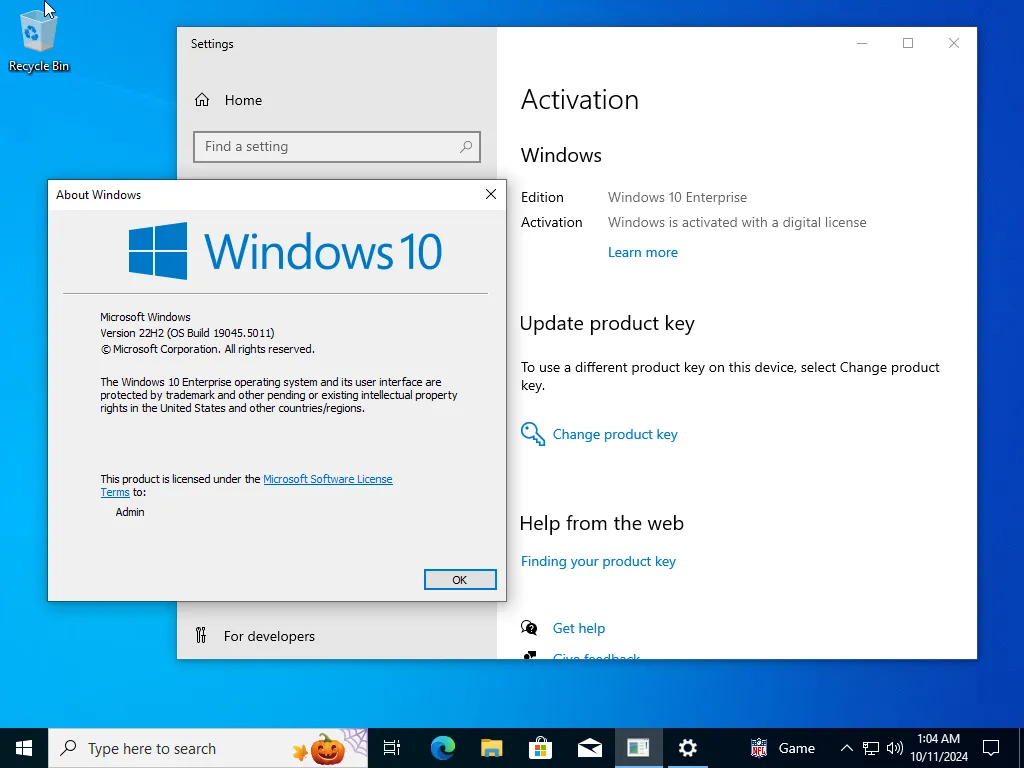Click 'Windows is activated with a digital license' text
This screenshot has width=1024, height=768.
[x=737, y=222]
